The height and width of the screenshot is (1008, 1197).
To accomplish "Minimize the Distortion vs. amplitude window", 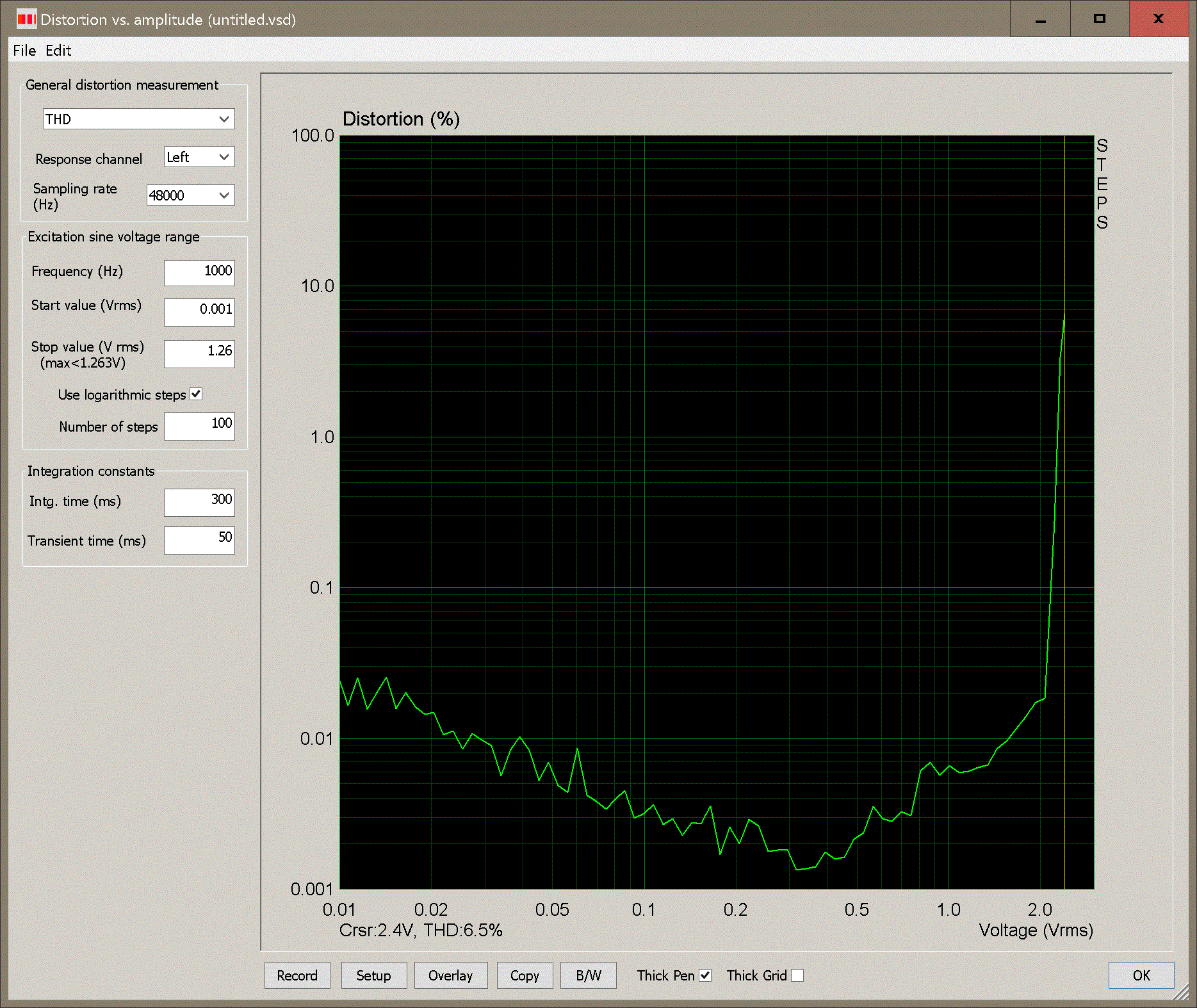I will (x=1040, y=19).
